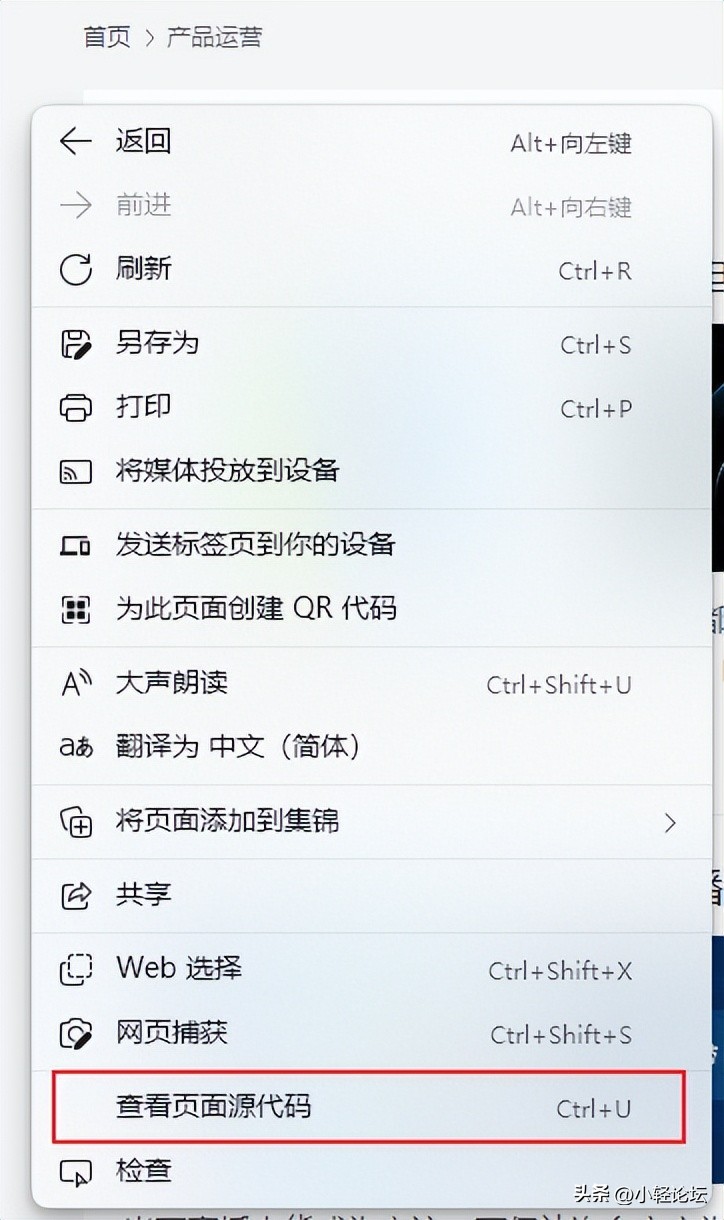Click the send-tab devices icon
The width and height of the screenshot is (724, 1220).
click(x=76, y=546)
